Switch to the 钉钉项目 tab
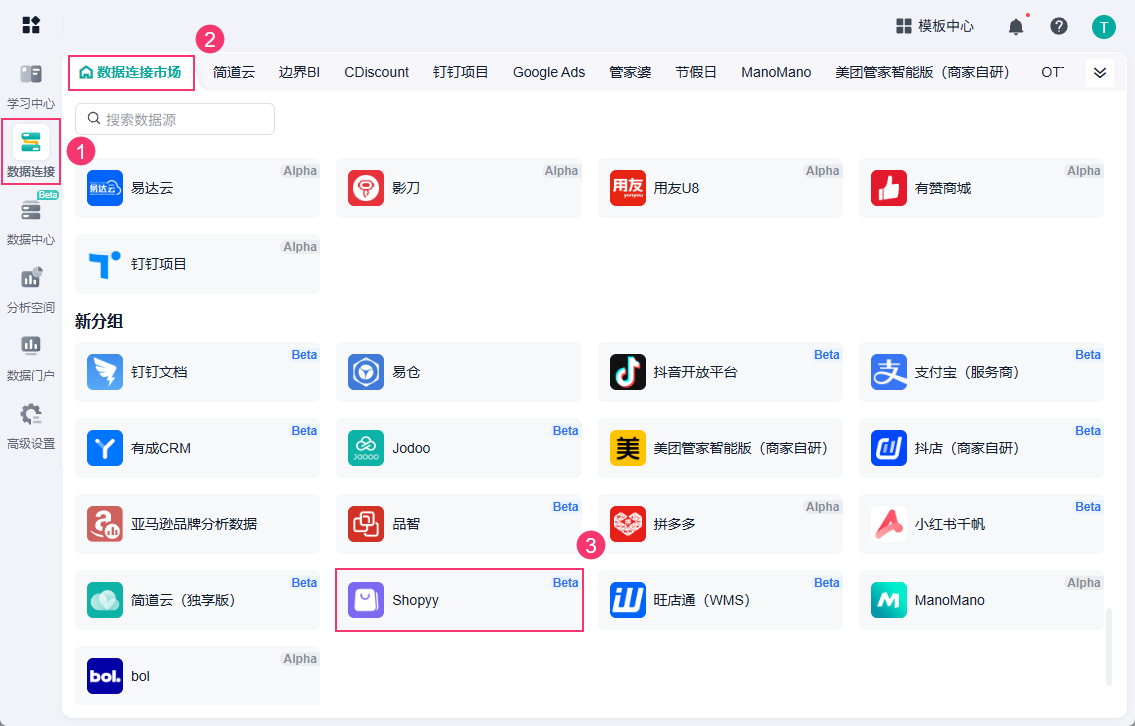 click(461, 72)
